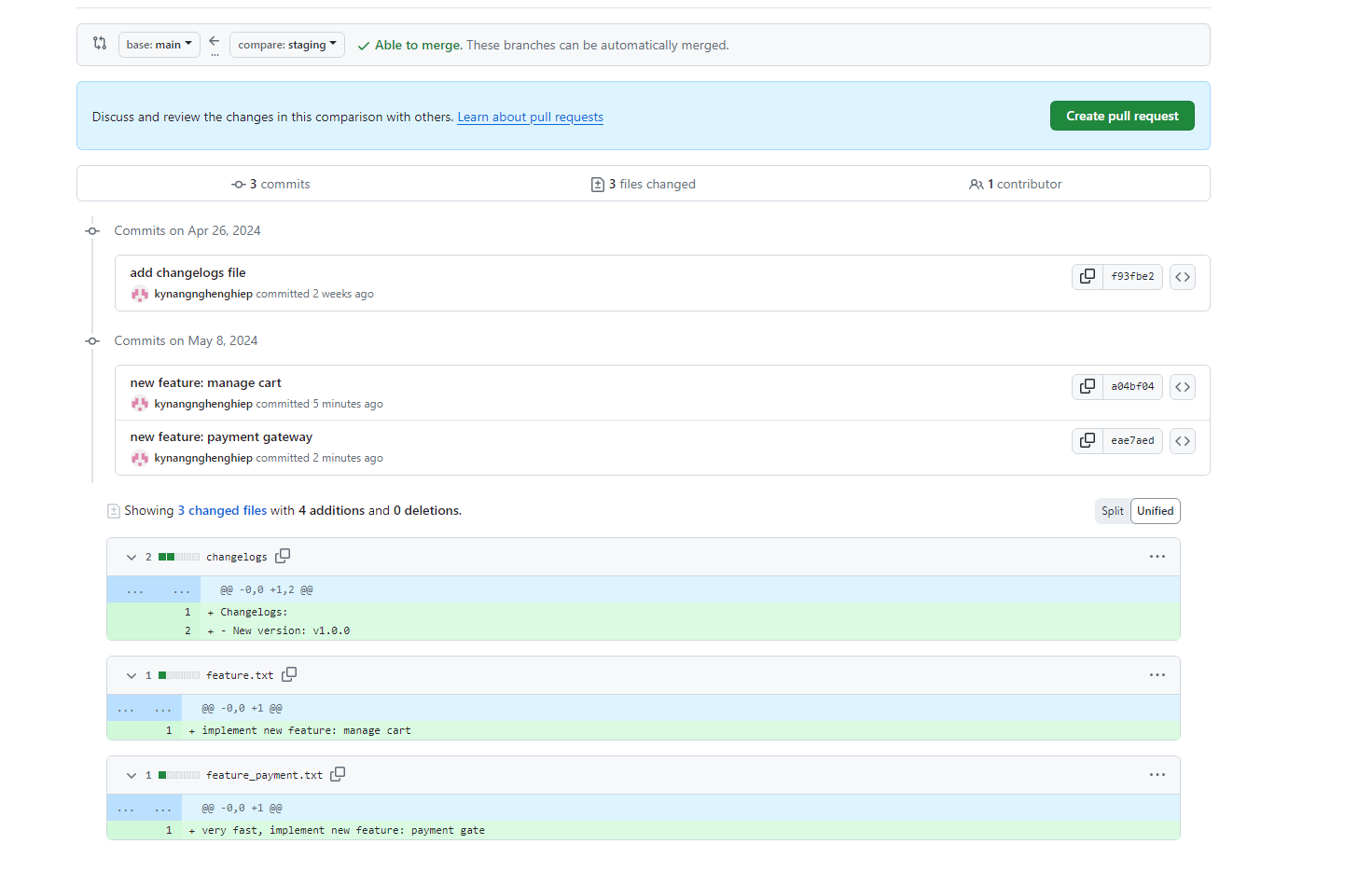Open the 'new feature: payment gateway' commit

pos(221,437)
